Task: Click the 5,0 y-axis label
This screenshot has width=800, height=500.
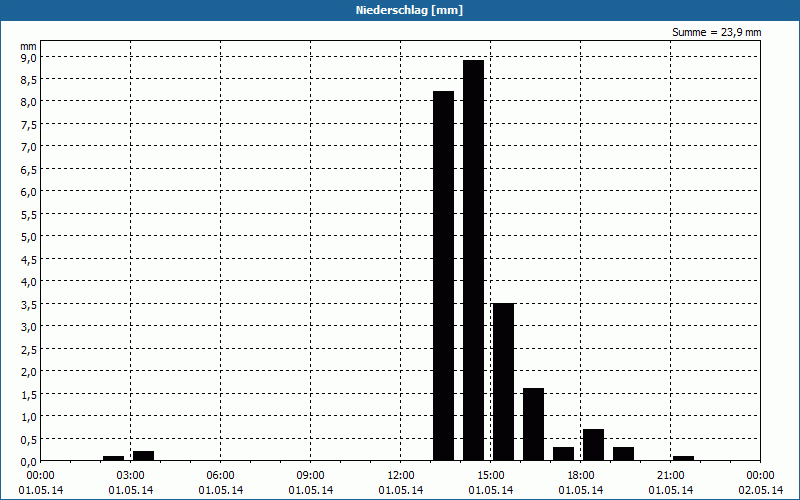Action: (x=28, y=237)
